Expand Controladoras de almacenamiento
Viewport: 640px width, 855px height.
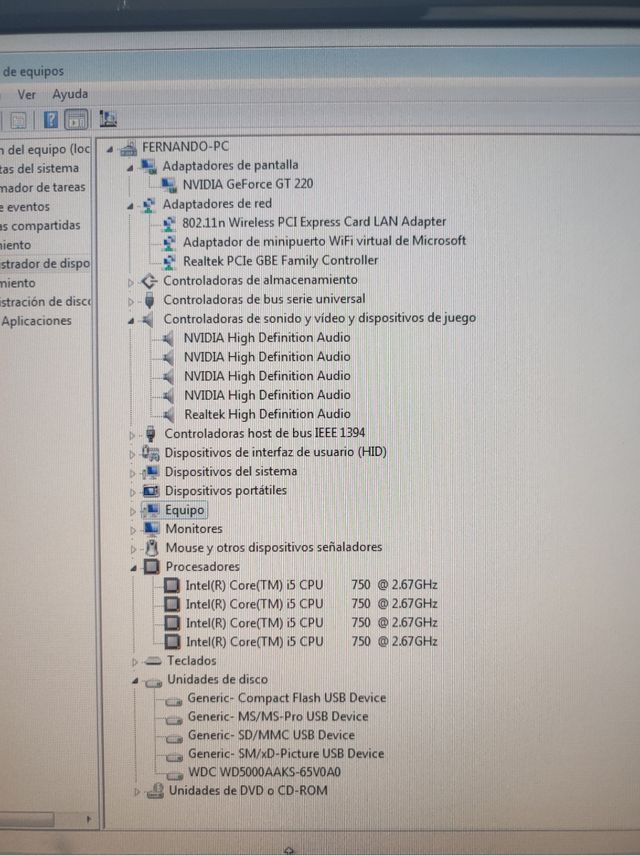(131, 282)
